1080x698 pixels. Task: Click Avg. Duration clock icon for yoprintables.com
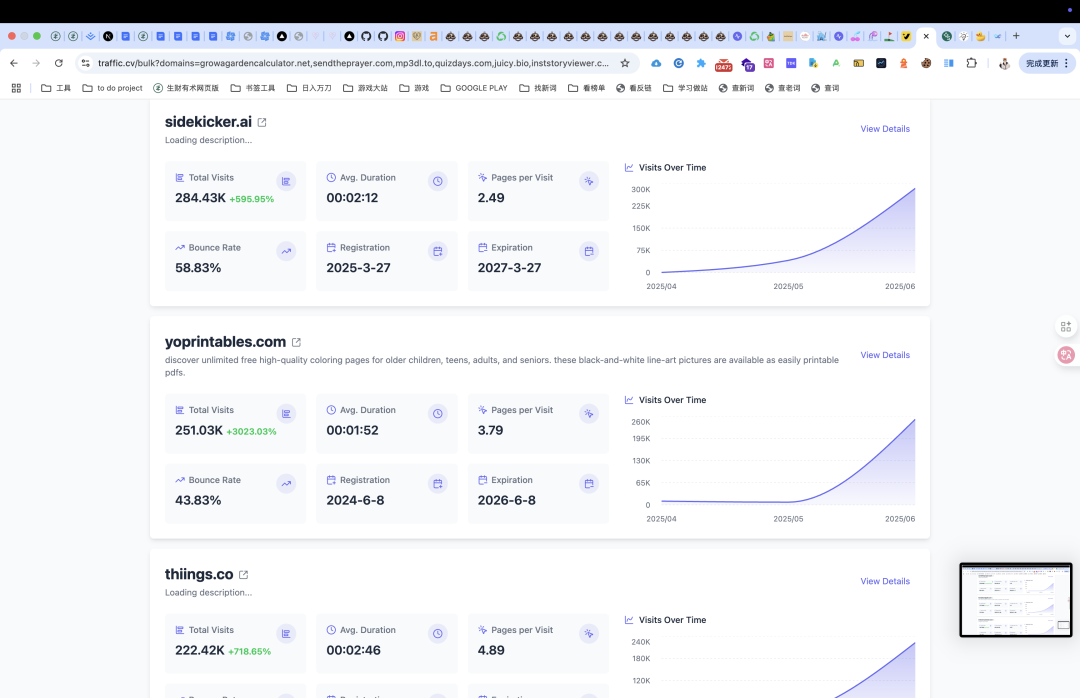pyautogui.click(x=437, y=413)
